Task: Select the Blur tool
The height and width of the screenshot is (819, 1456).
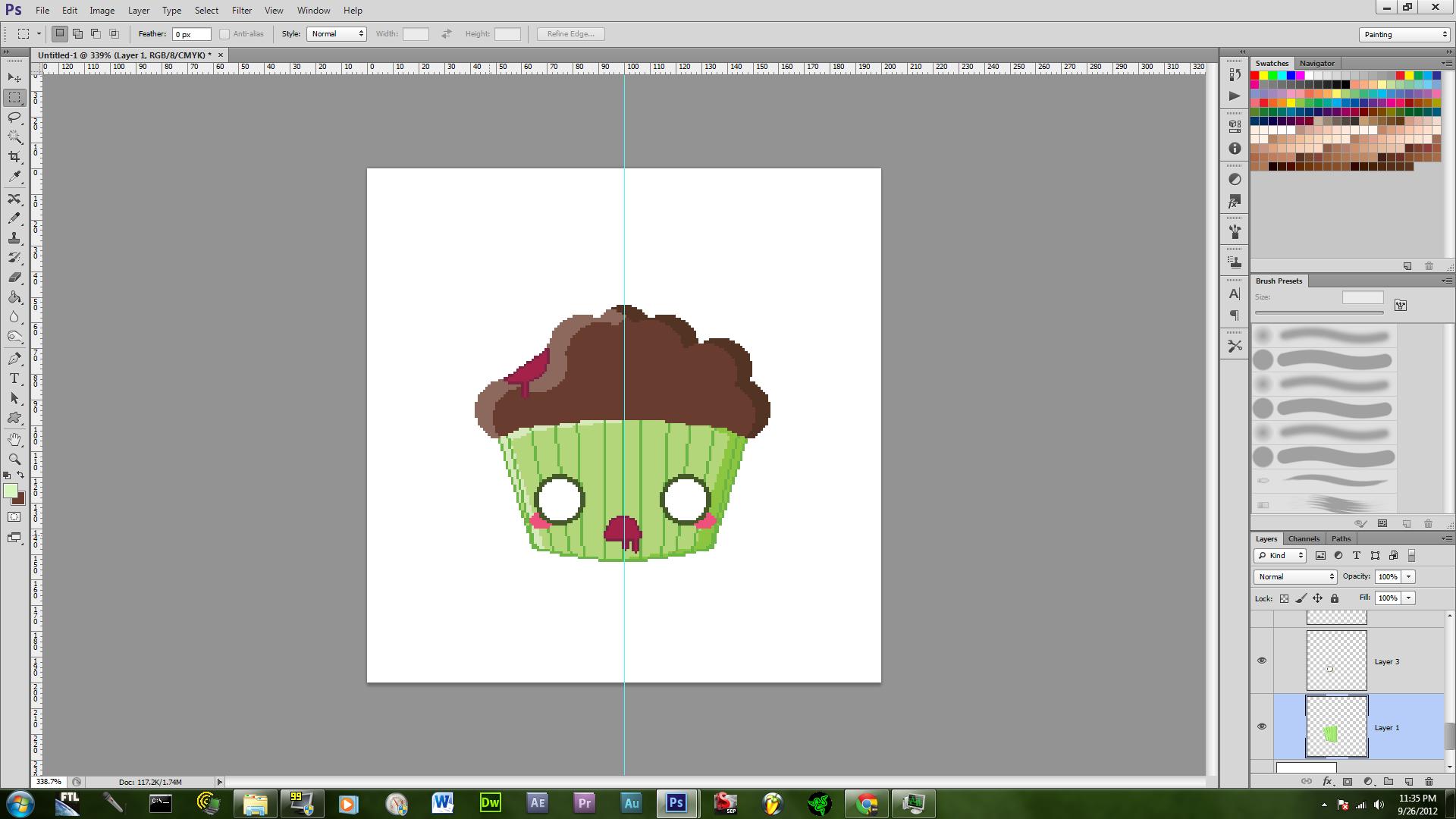Action: click(x=14, y=317)
